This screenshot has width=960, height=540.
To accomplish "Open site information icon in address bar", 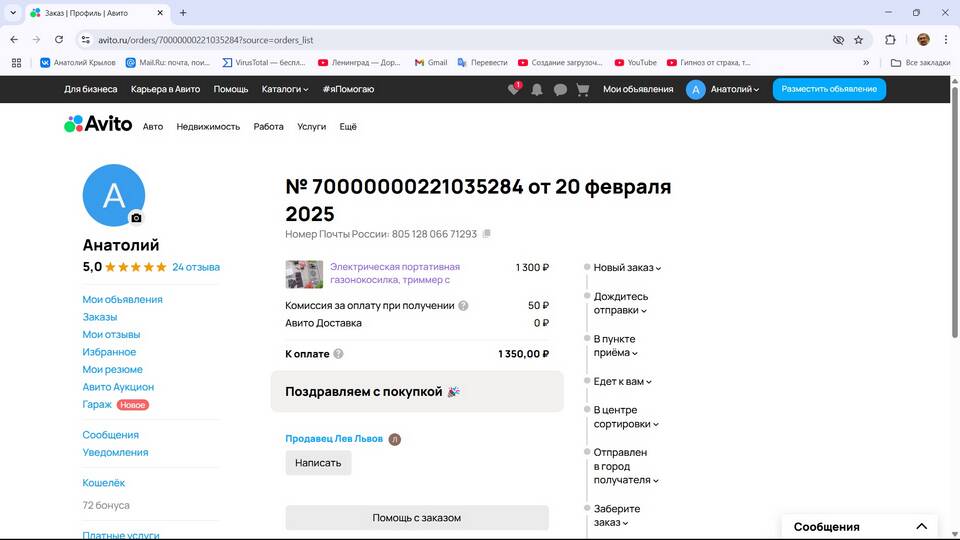I will [x=86, y=40].
